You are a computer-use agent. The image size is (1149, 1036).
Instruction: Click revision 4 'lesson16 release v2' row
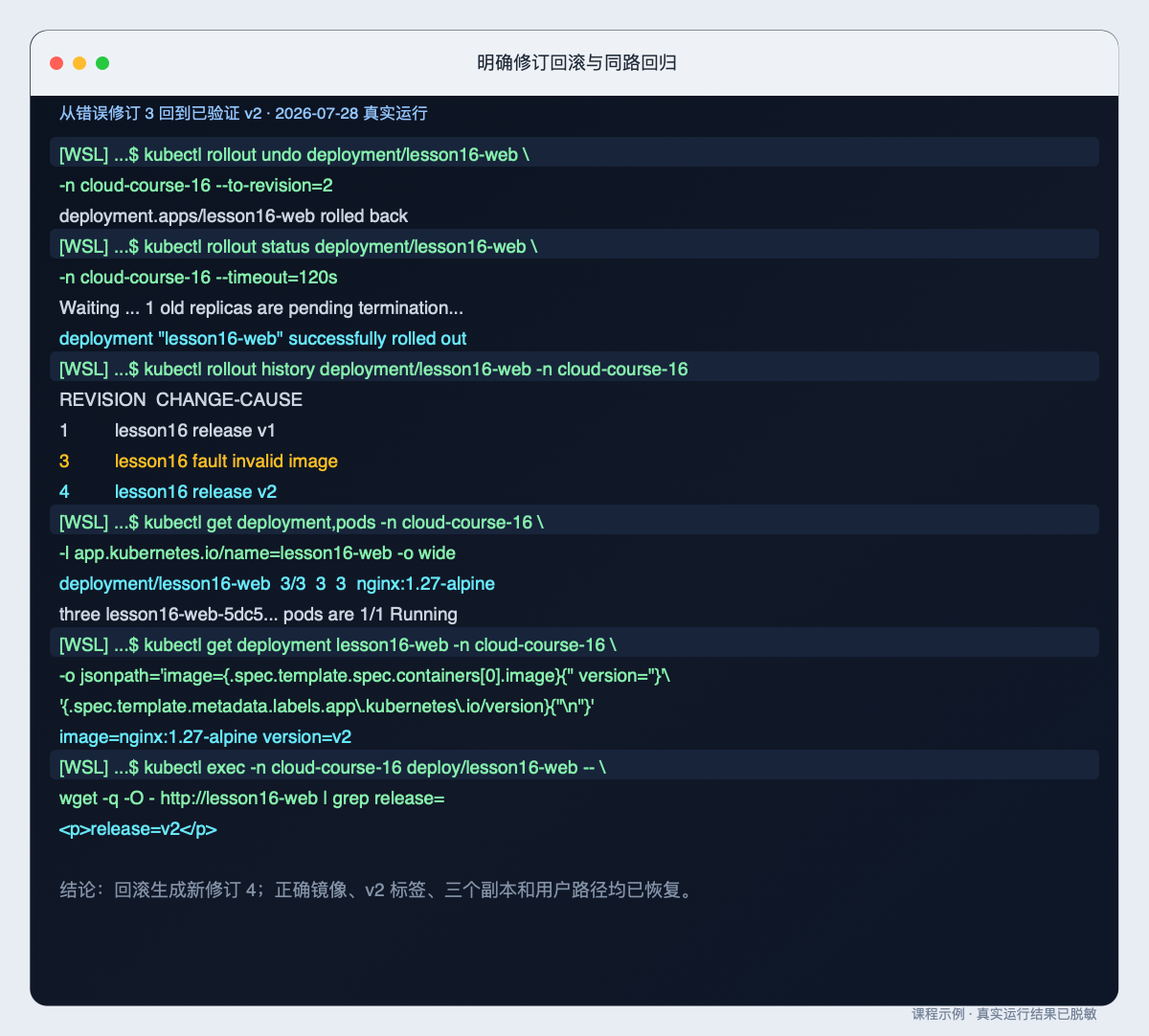pos(168,491)
